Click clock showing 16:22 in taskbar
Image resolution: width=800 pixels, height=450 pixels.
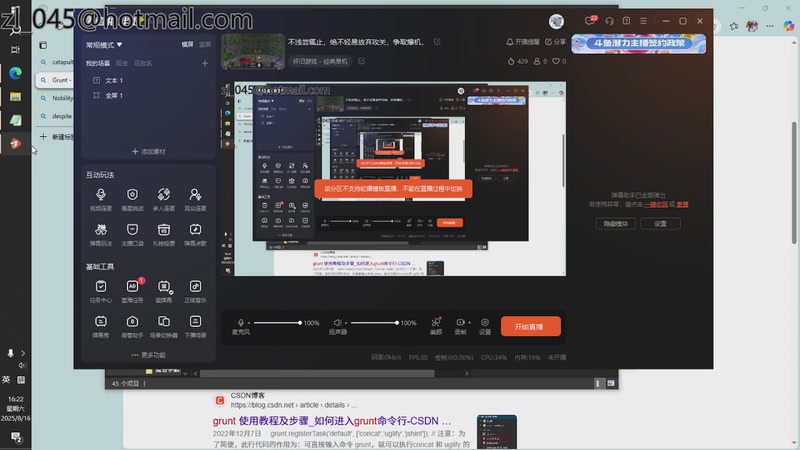click(15, 399)
